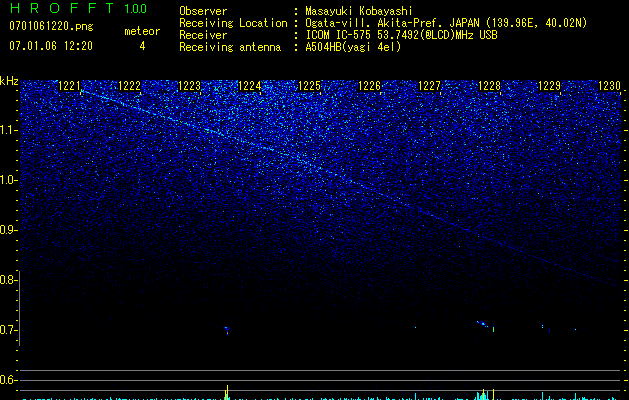Screen dimensions: 629x400
Task: Click the HROFFT 1.0.0 title text
Action: tap(78, 8)
